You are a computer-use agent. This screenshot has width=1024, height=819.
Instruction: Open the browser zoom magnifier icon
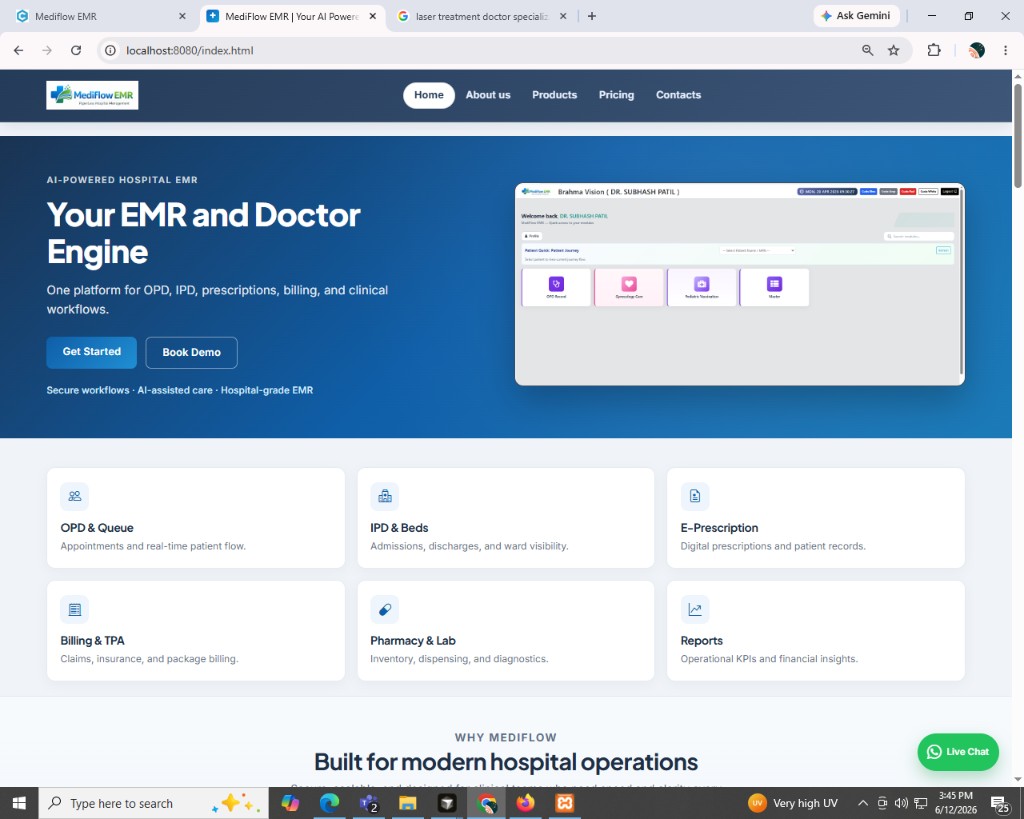point(867,50)
